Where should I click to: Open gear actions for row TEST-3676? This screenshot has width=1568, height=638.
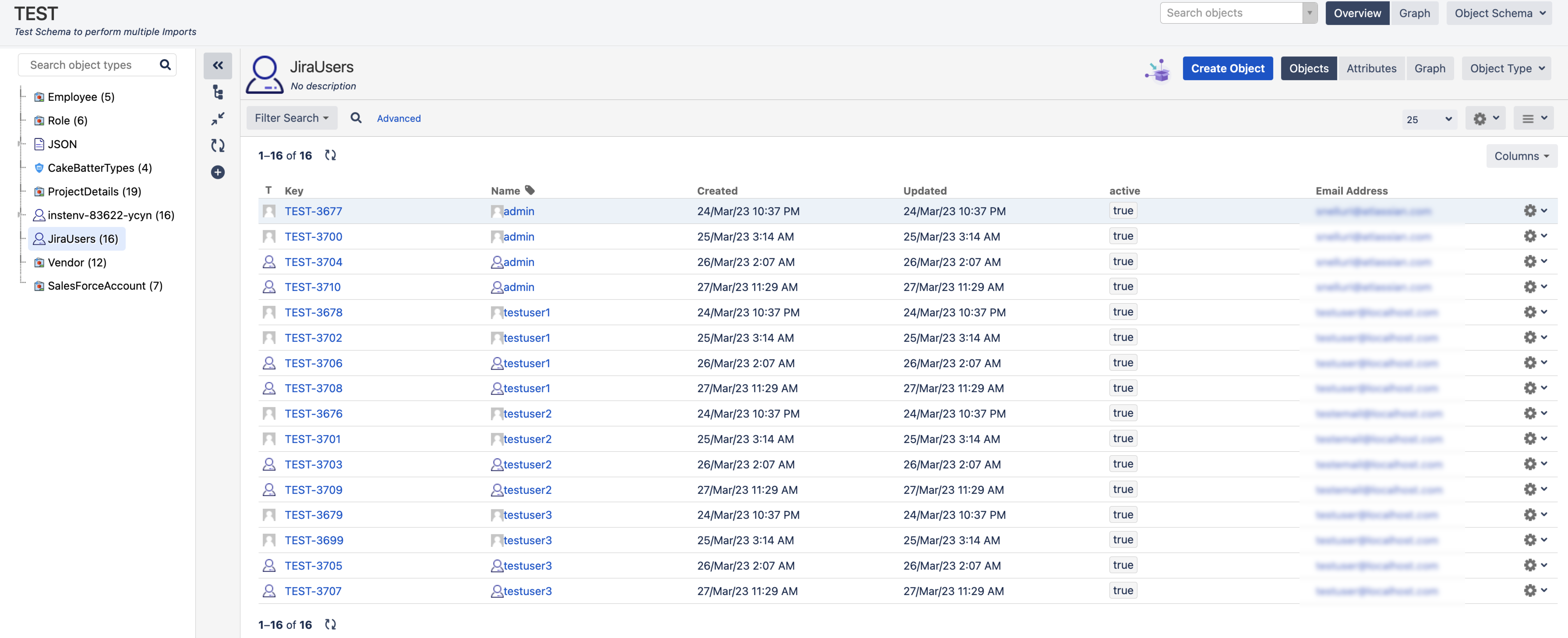tap(1535, 413)
